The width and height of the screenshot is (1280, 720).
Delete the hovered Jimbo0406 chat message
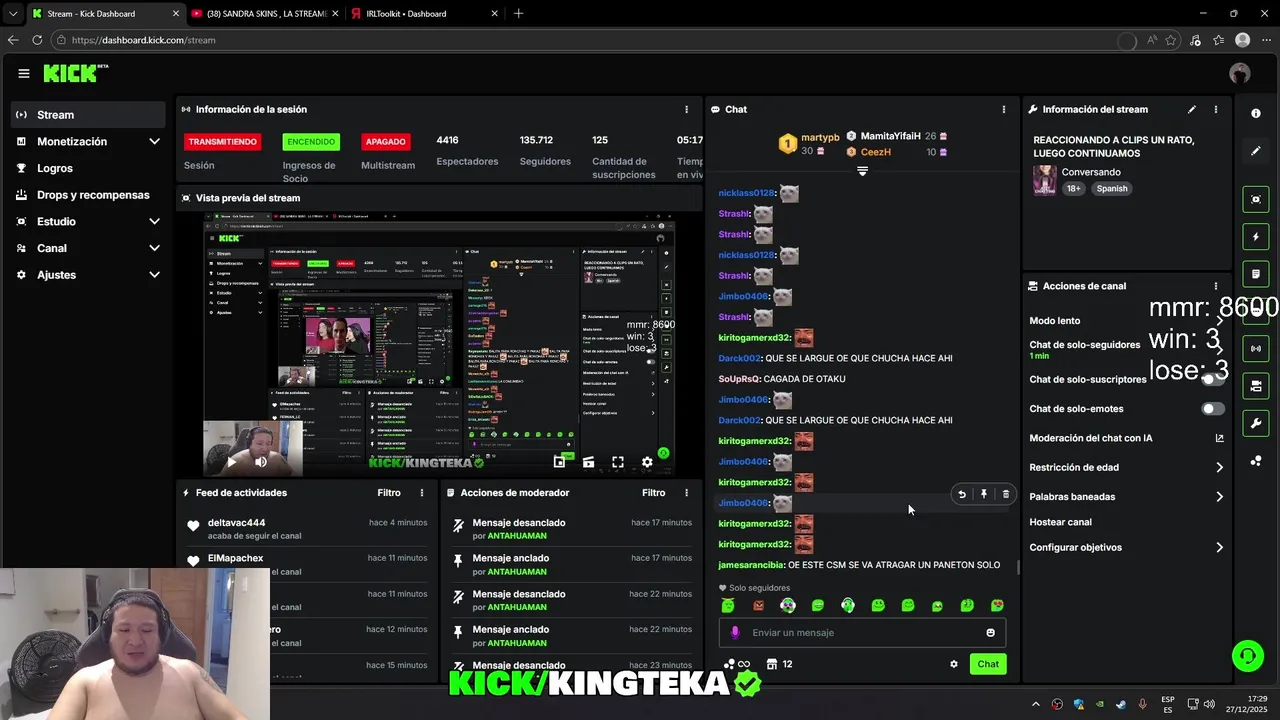pos(1006,494)
